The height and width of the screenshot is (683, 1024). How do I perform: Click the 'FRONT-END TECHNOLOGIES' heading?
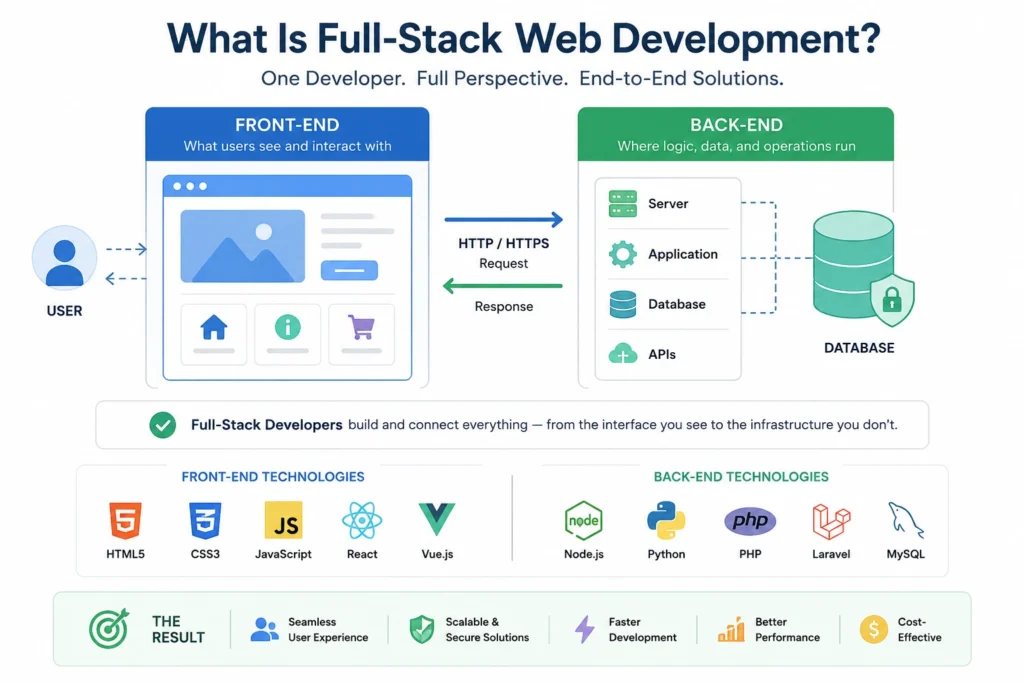coord(273,477)
